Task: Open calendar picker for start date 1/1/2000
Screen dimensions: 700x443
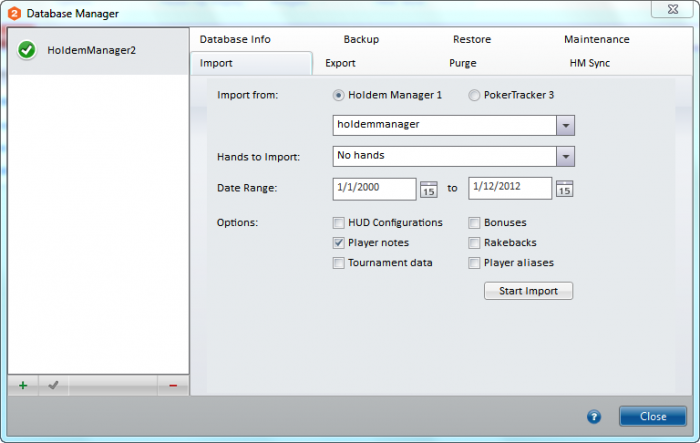Action: pos(429,189)
